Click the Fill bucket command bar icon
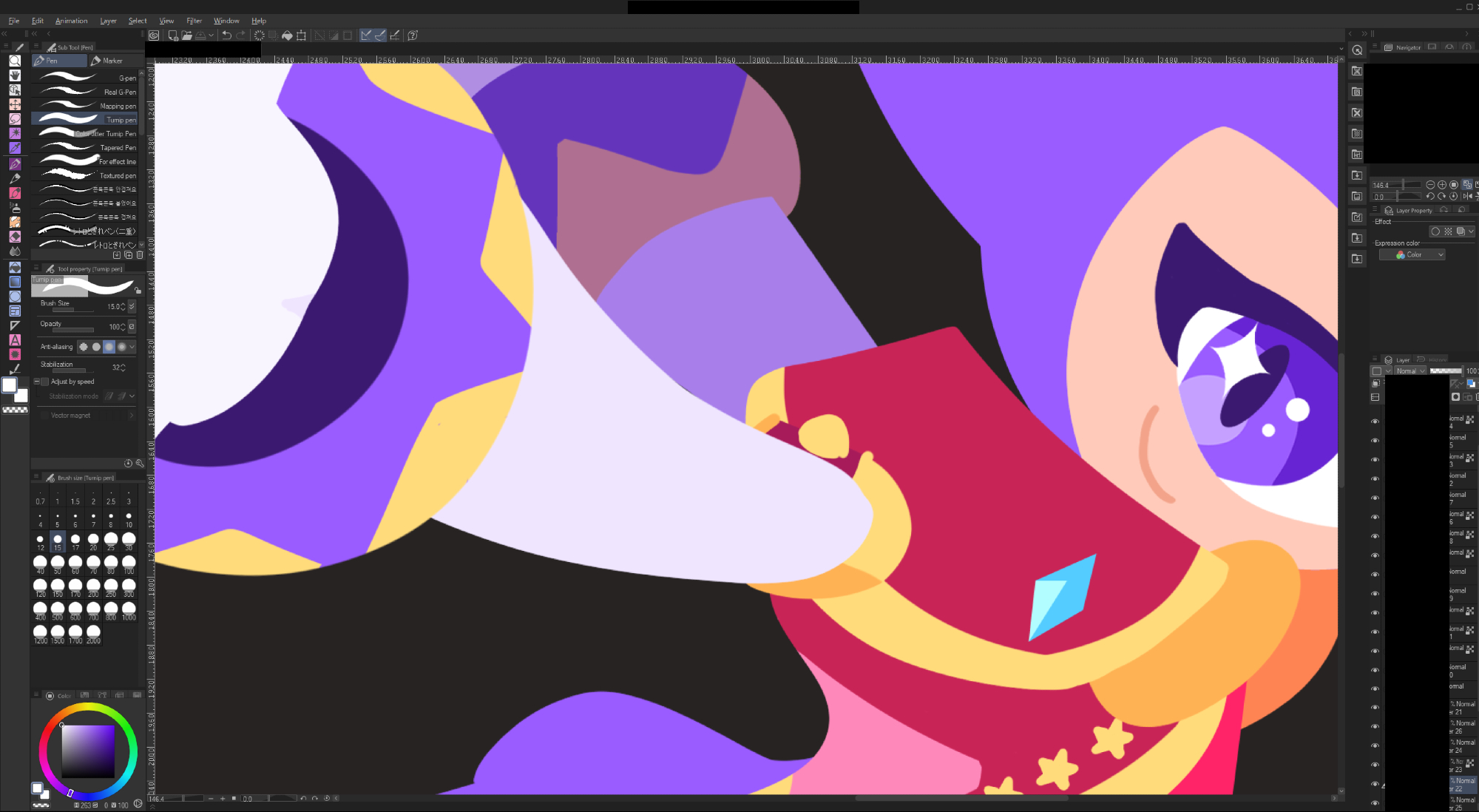Image resolution: width=1479 pixels, height=812 pixels. [x=287, y=35]
